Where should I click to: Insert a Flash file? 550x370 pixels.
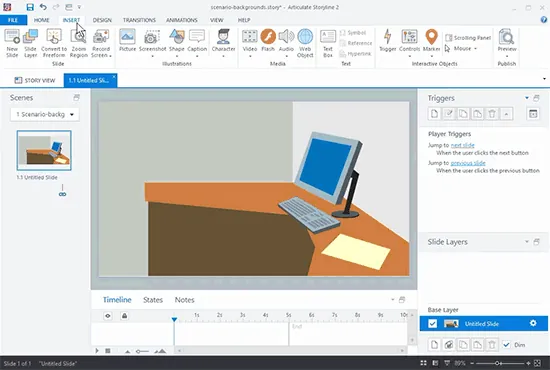coord(268,40)
